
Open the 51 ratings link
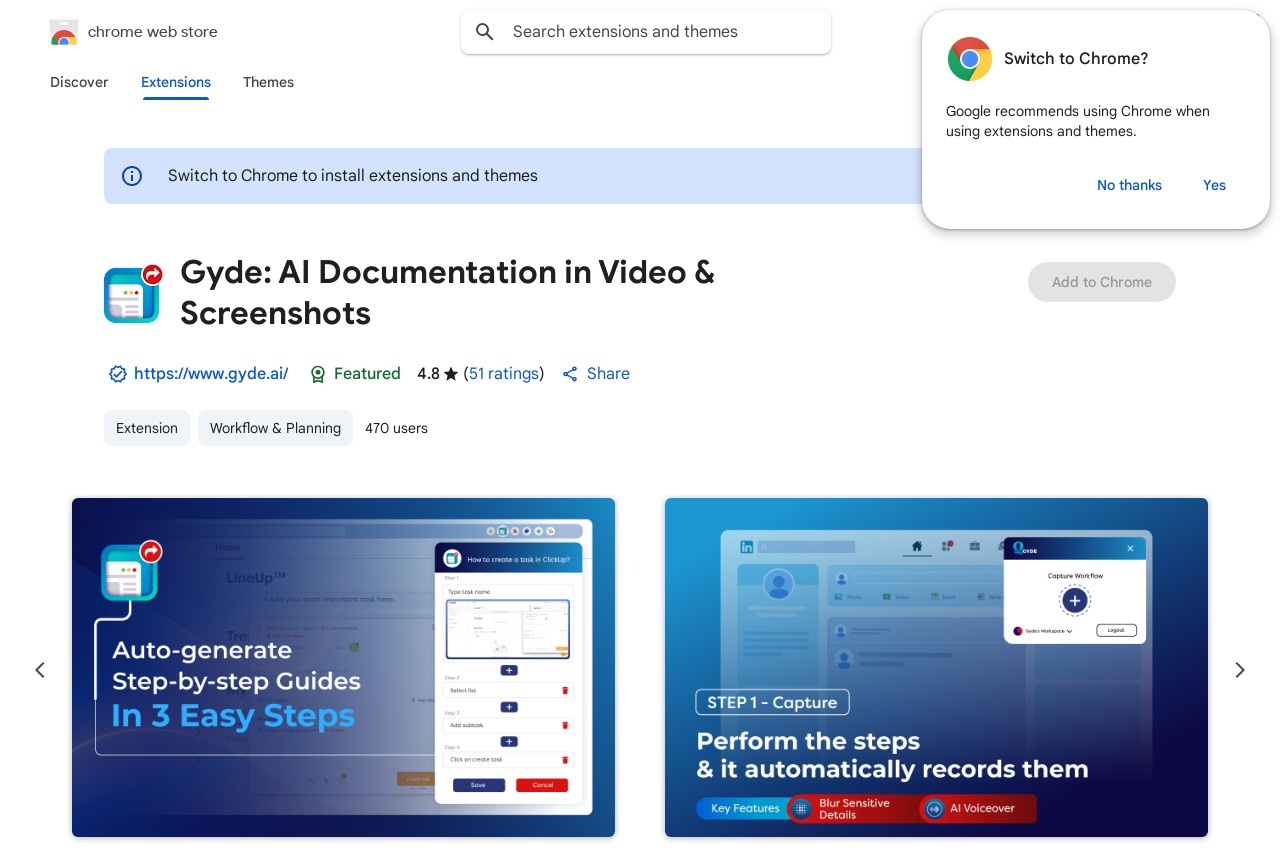(504, 374)
